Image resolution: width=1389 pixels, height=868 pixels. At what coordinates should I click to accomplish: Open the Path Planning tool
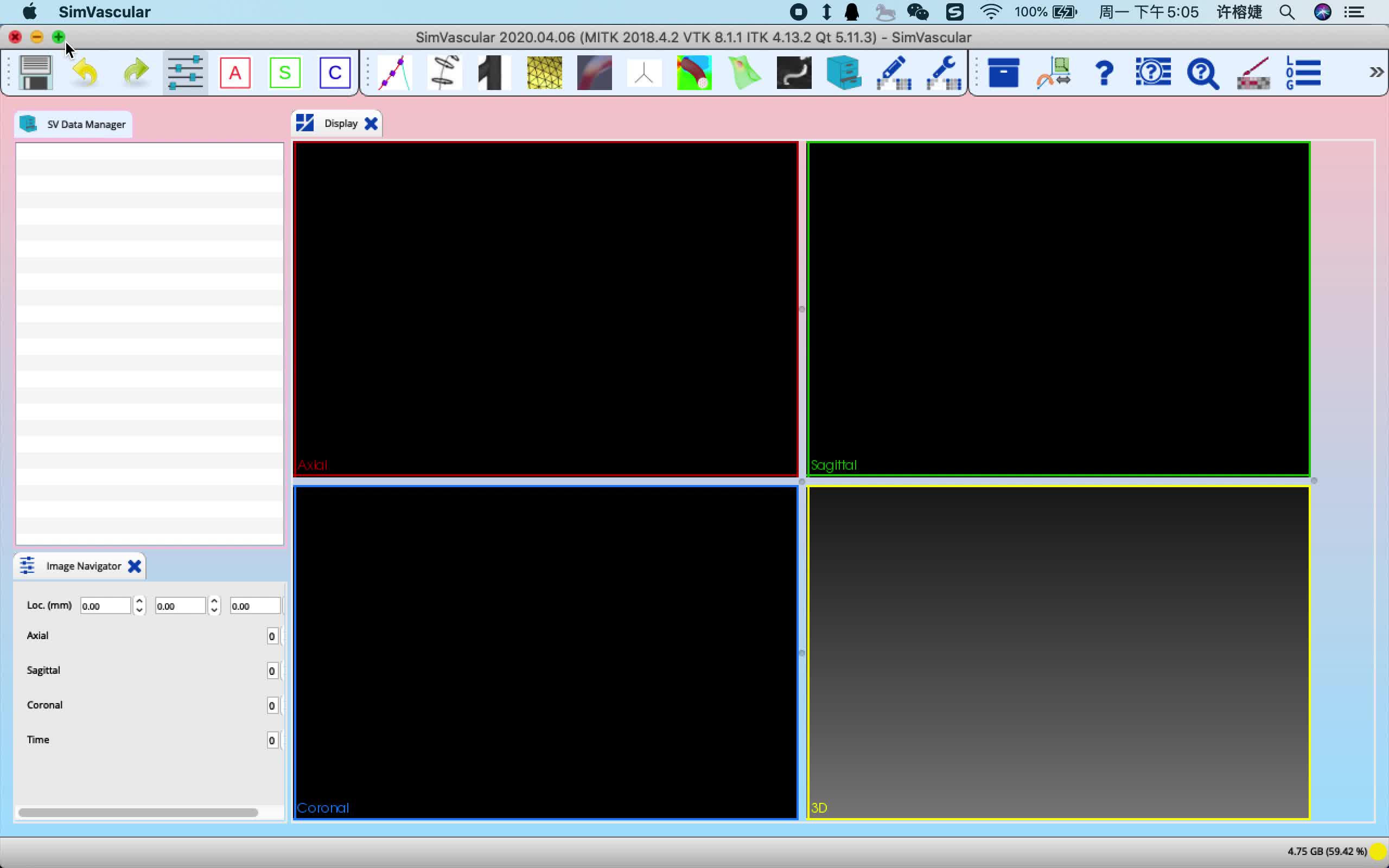[395, 72]
